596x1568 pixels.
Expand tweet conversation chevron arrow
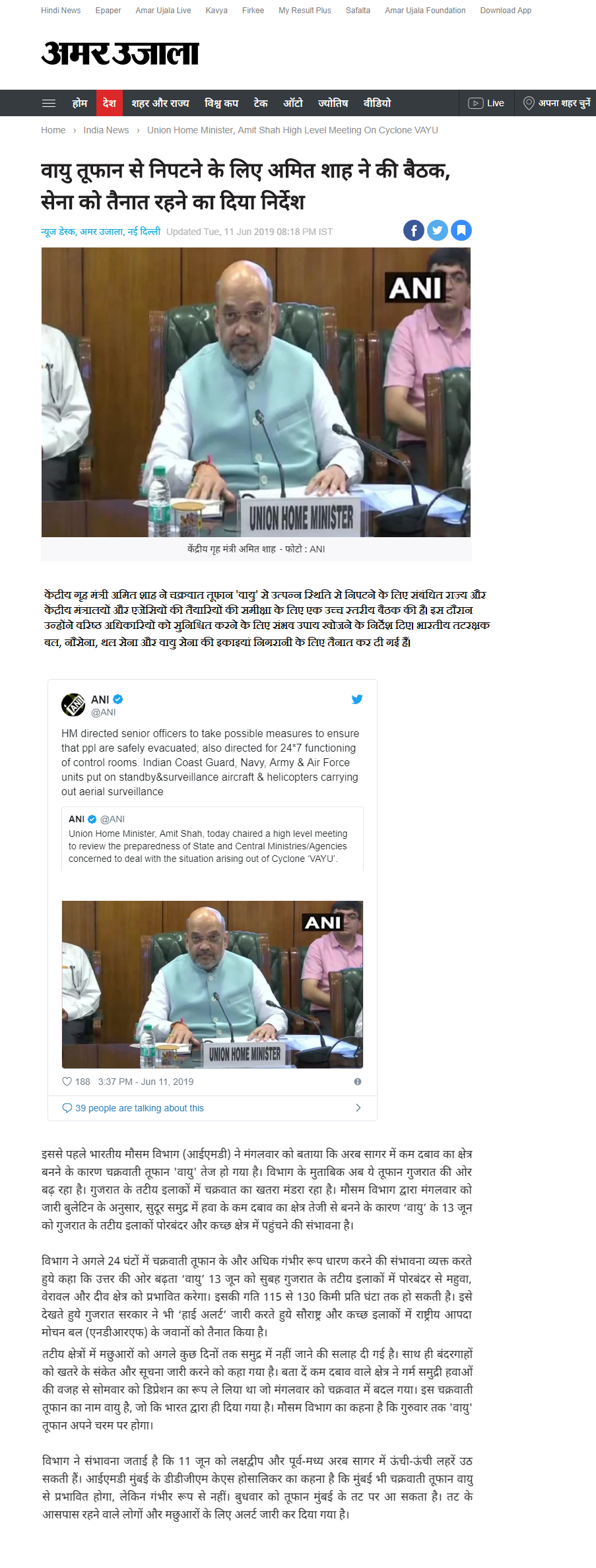click(358, 1108)
